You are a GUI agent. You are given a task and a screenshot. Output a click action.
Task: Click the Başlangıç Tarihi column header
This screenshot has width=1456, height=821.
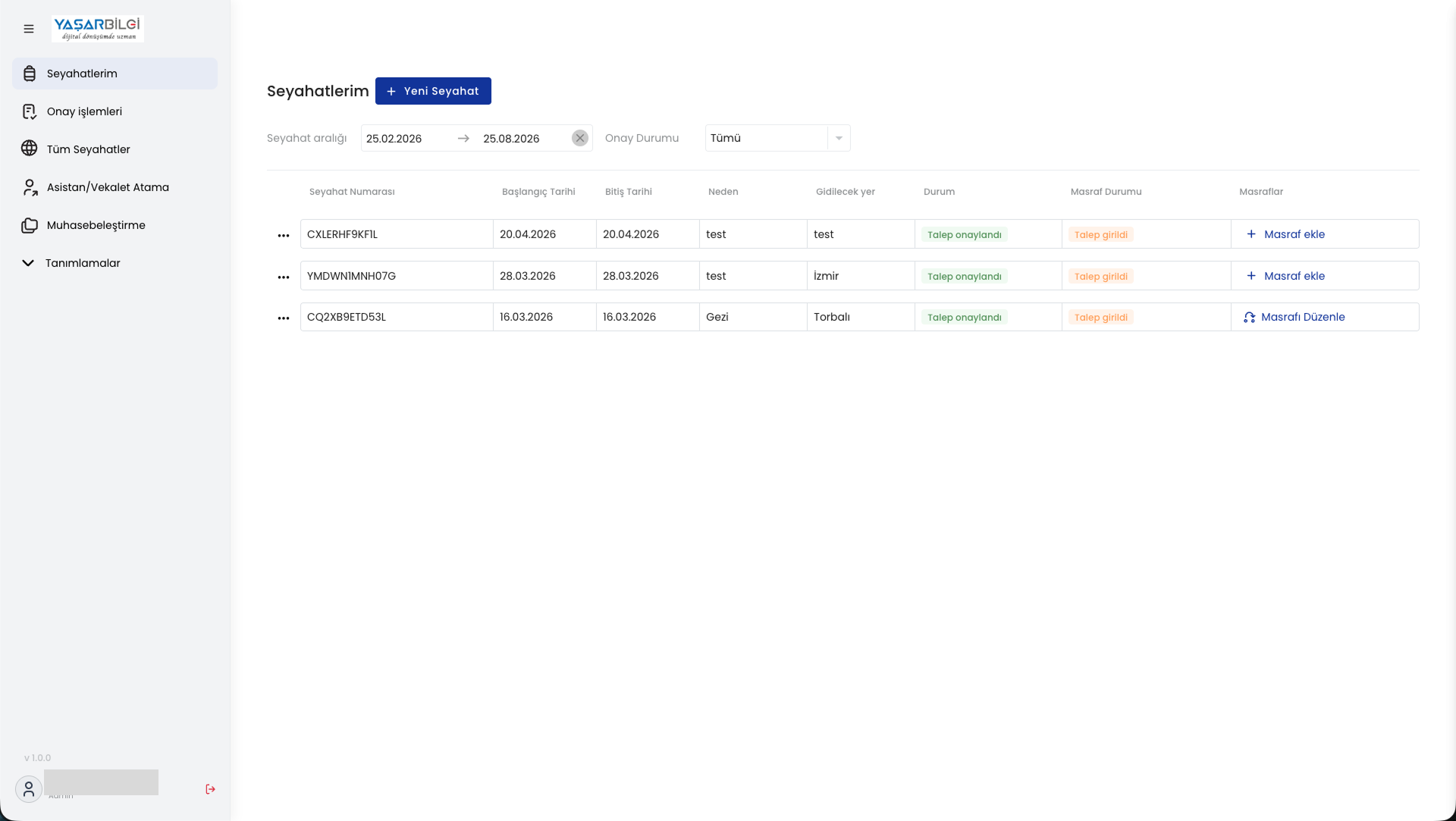coord(538,192)
